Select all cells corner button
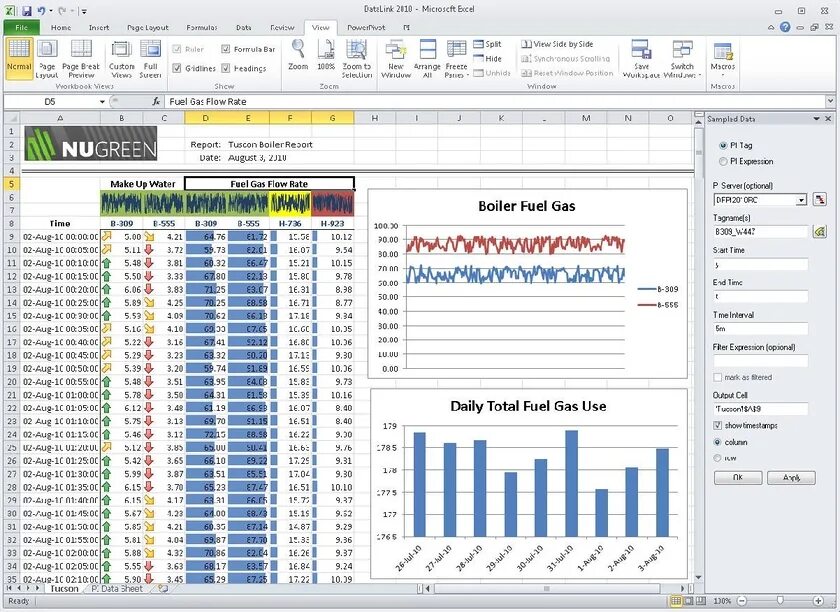The image size is (840, 612). tap(12, 118)
